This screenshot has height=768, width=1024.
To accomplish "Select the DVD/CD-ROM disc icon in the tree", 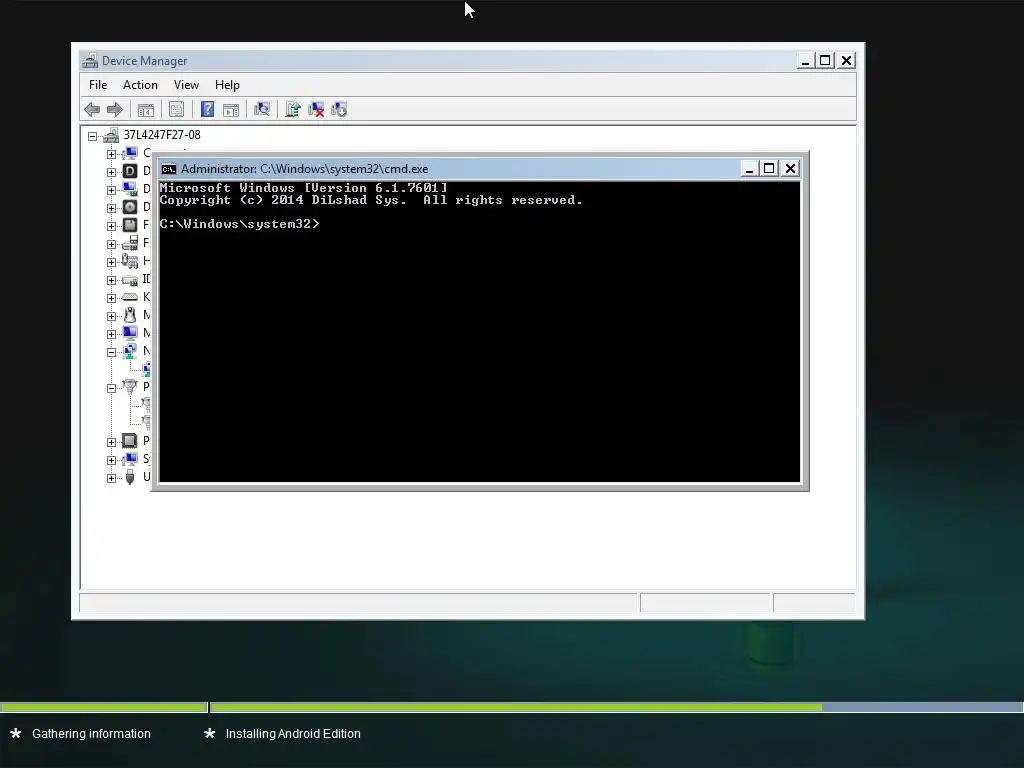I will click(x=130, y=207).
